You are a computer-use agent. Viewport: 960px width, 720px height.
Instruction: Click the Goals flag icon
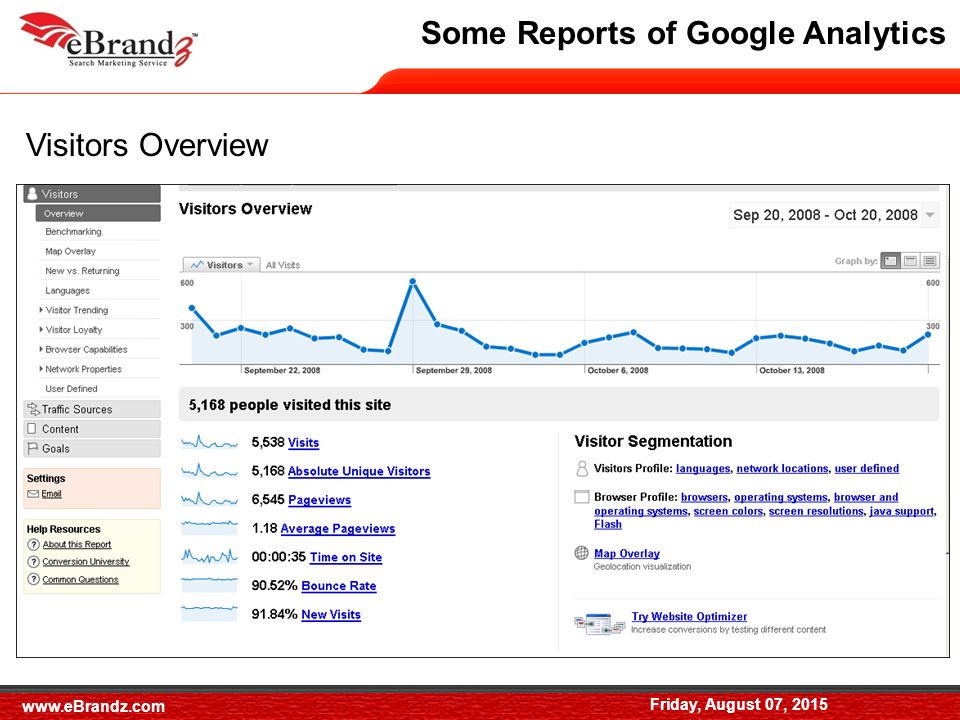click(x=32, y=448)
